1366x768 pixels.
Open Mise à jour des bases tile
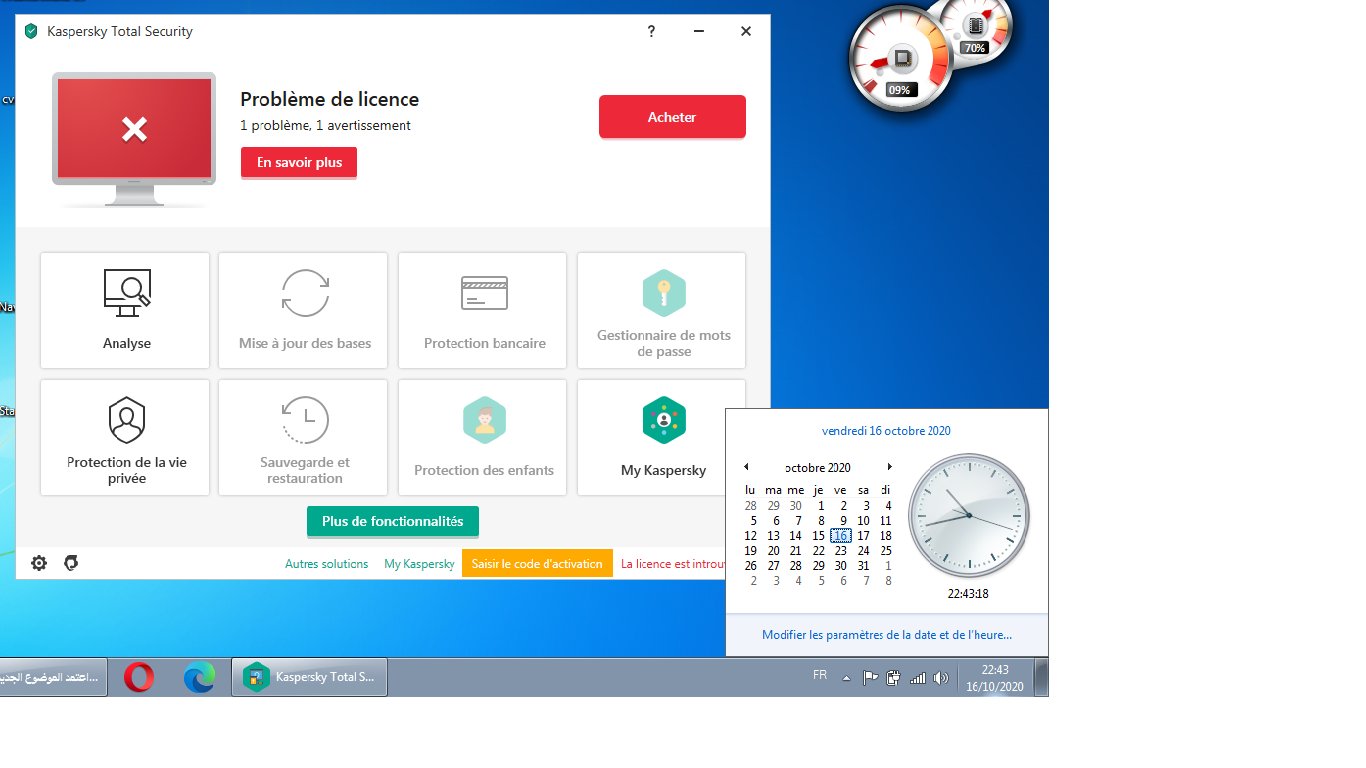tap(303, 310)
